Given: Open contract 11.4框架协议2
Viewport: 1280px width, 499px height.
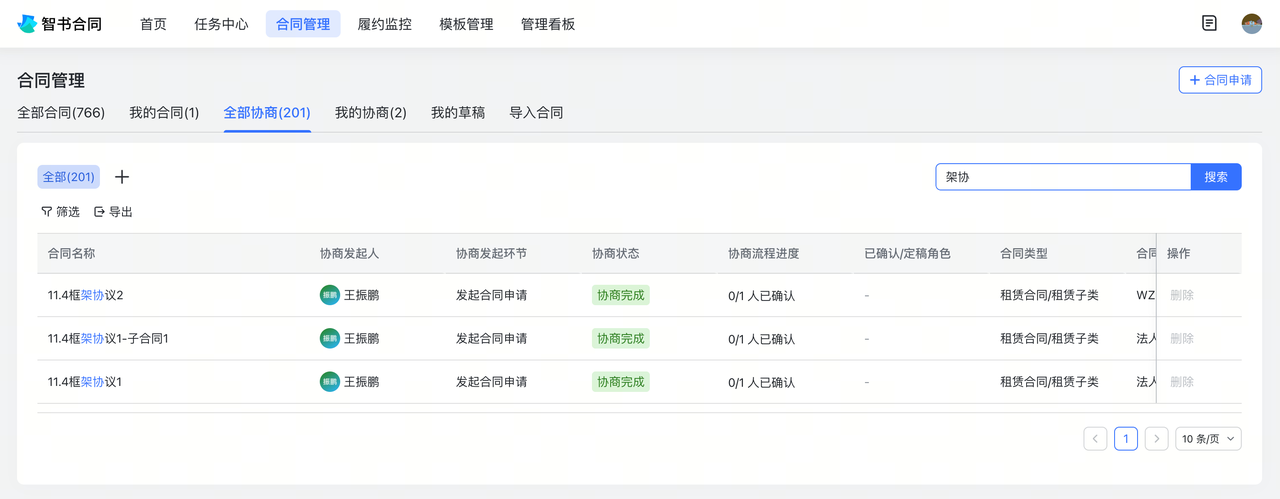Looking at the screenshot, I should tap(85, 295).
